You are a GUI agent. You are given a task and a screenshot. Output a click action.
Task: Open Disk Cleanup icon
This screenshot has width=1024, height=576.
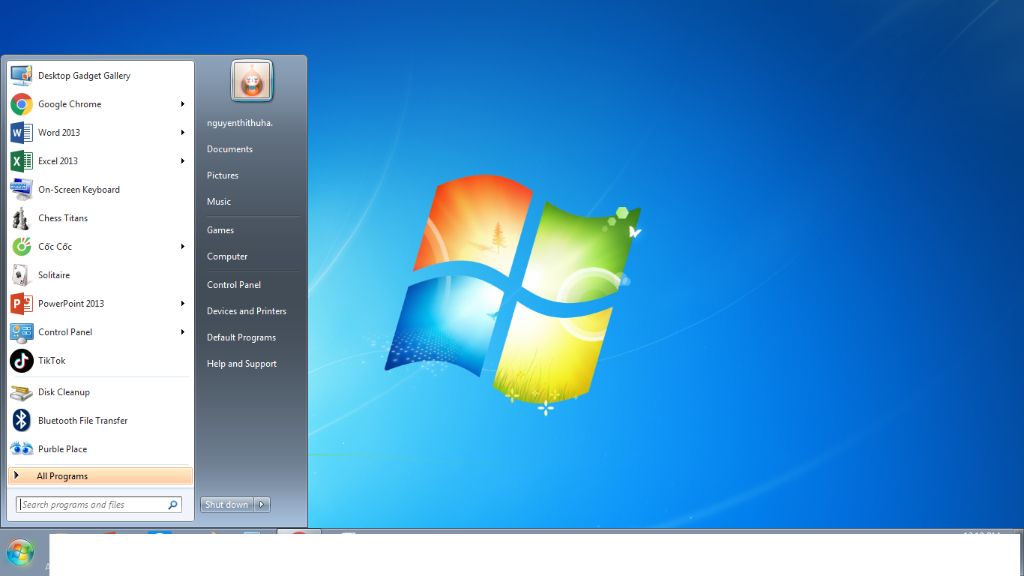pyautogui.click(x=22, y=392)
